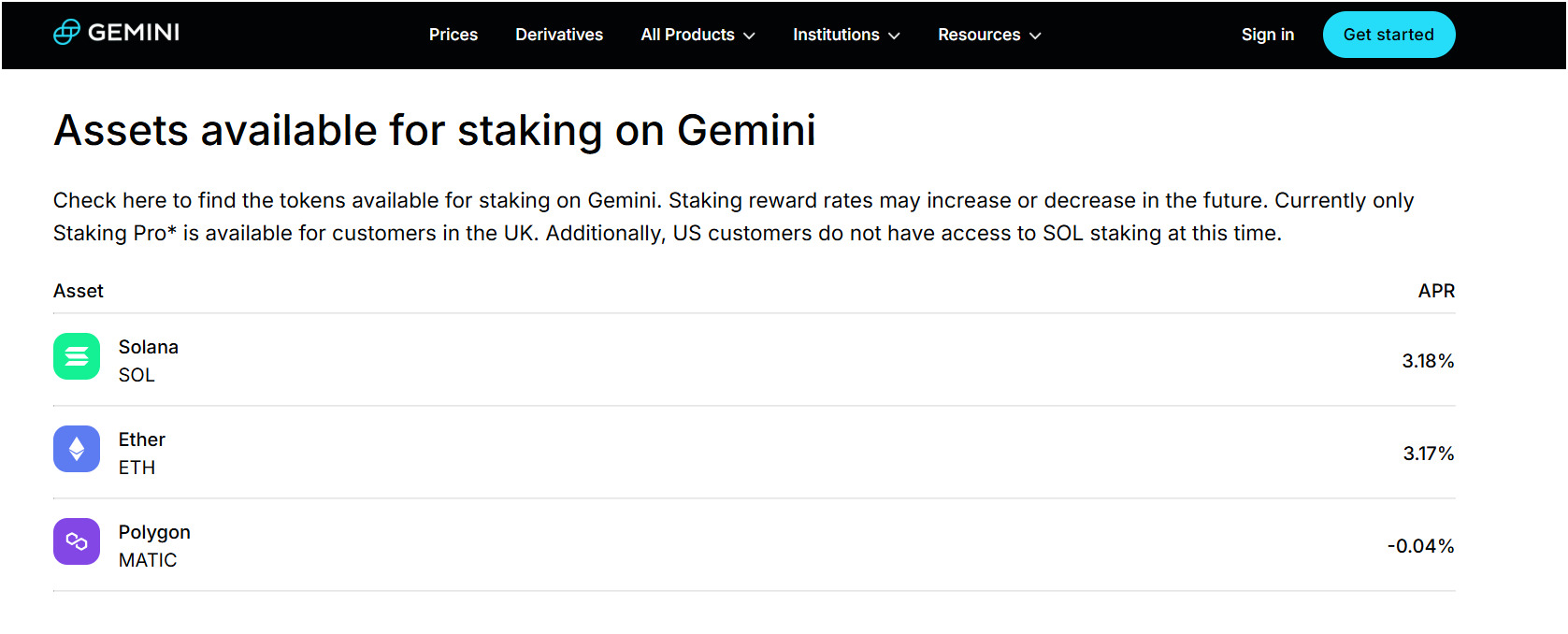1568x634 pixels.
Task: Click the Polygon -0.04% APR value
Action: point(1420,546)
